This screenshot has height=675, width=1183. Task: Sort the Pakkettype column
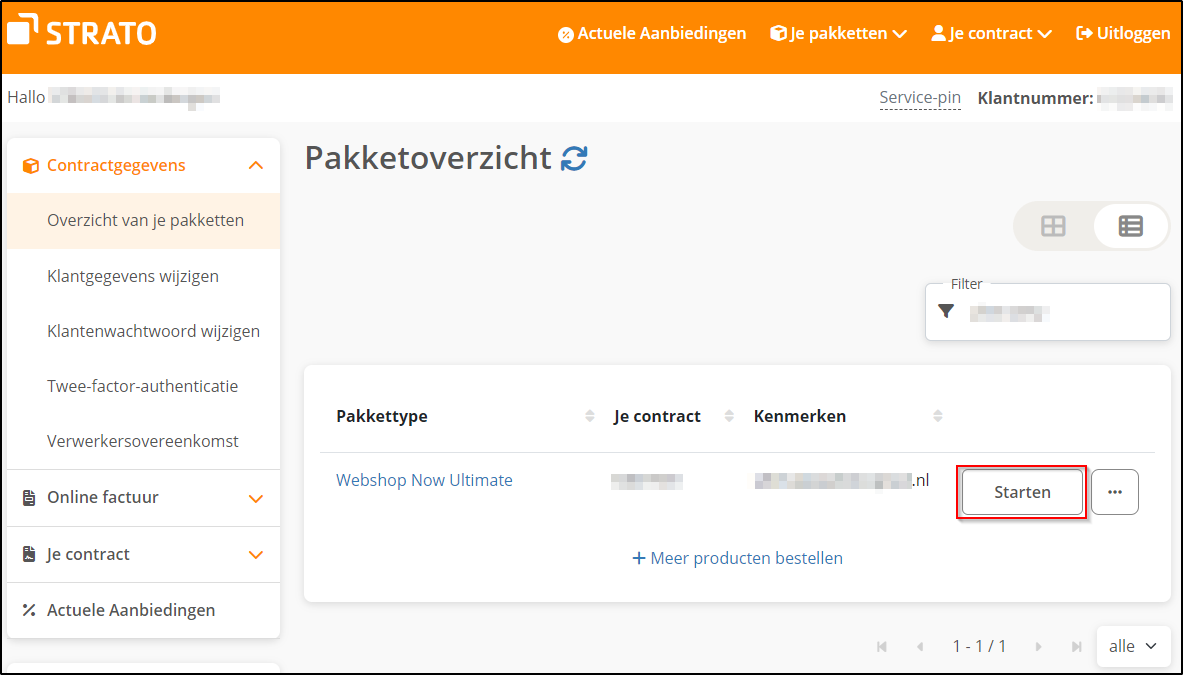coord(587,416)
